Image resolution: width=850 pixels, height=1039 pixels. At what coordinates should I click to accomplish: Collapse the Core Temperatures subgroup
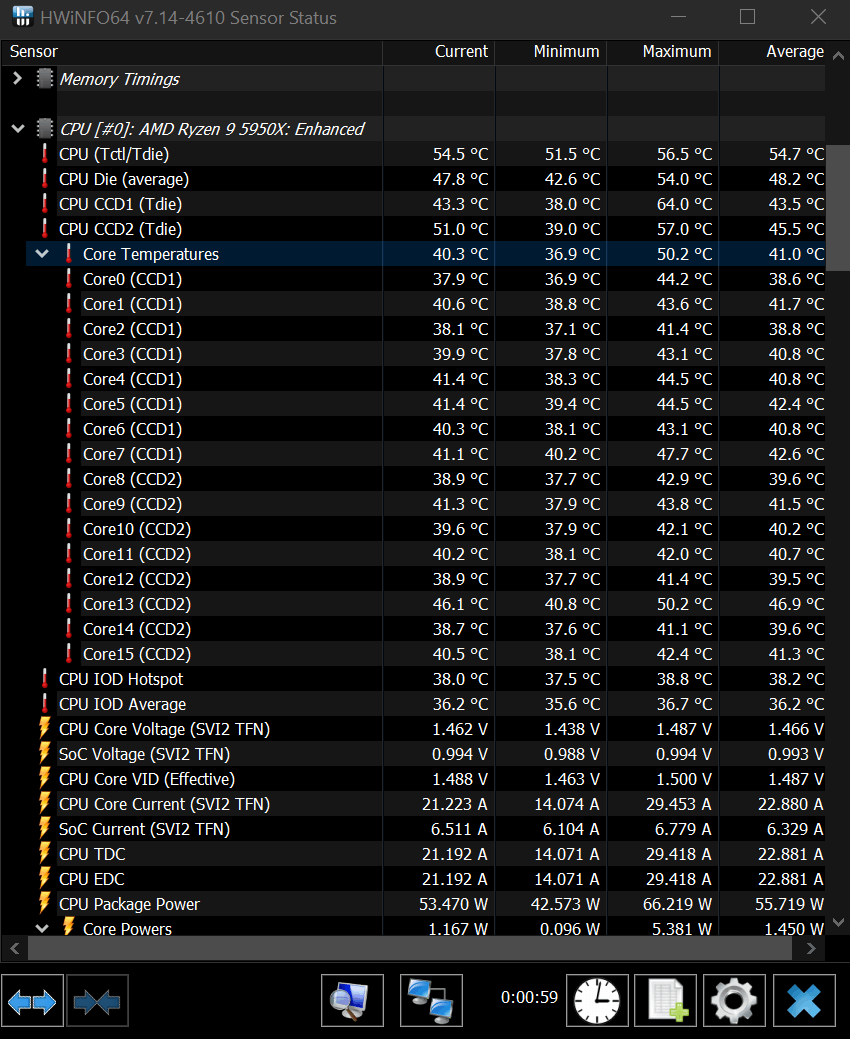pos(42,254)
